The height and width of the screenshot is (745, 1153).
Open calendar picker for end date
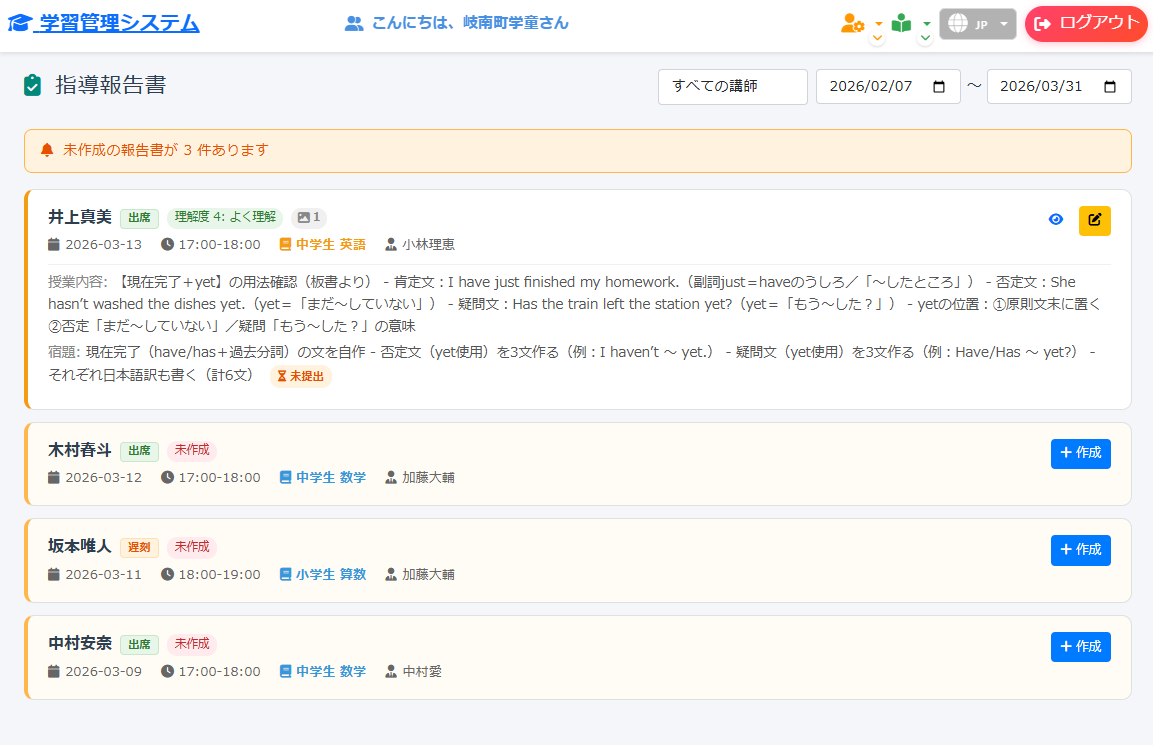coord(1110,87)
